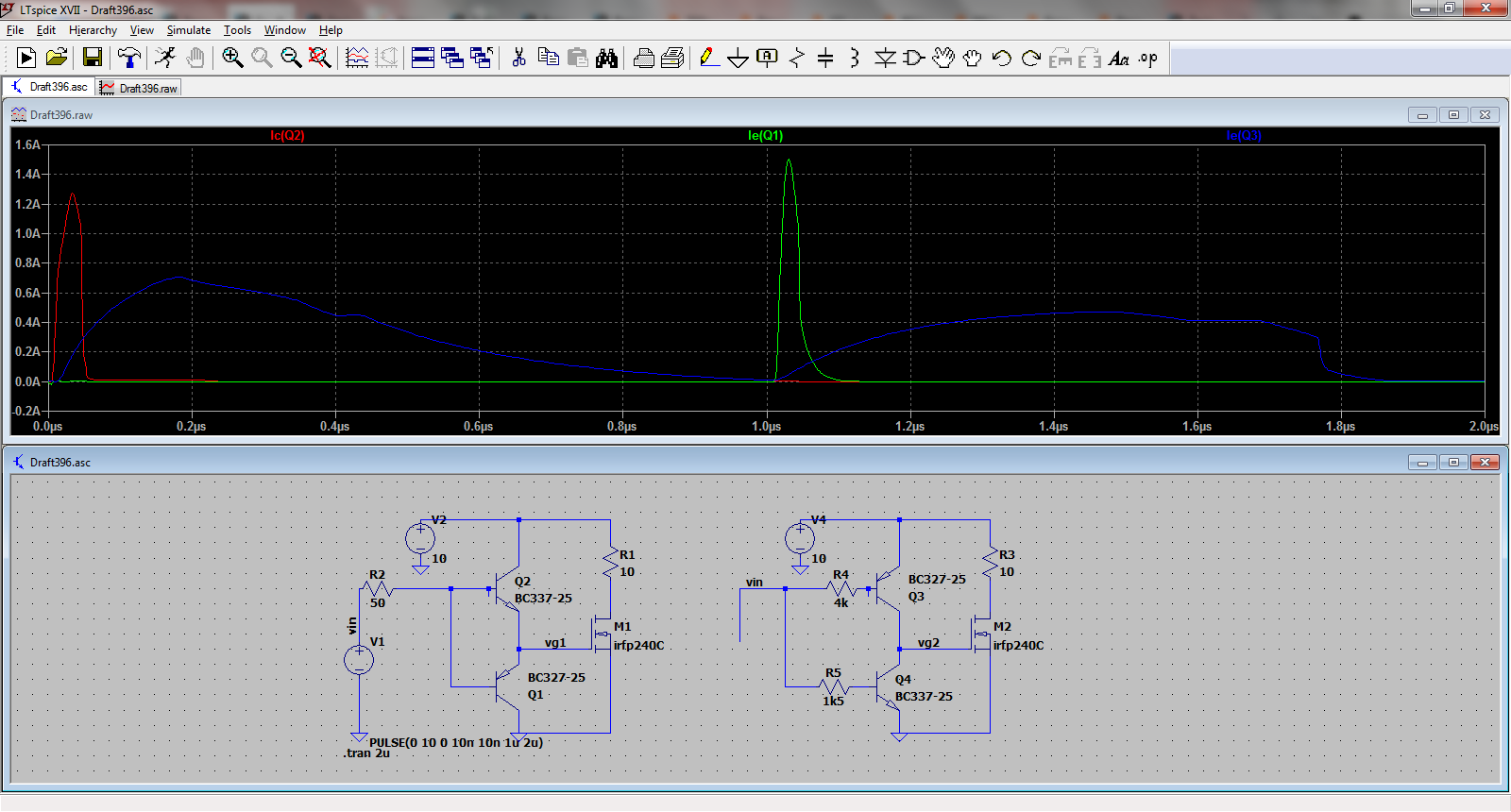Pick the Resistor placement tool
This screenshot has height=812, width=1511.
(x=797, y=59)
